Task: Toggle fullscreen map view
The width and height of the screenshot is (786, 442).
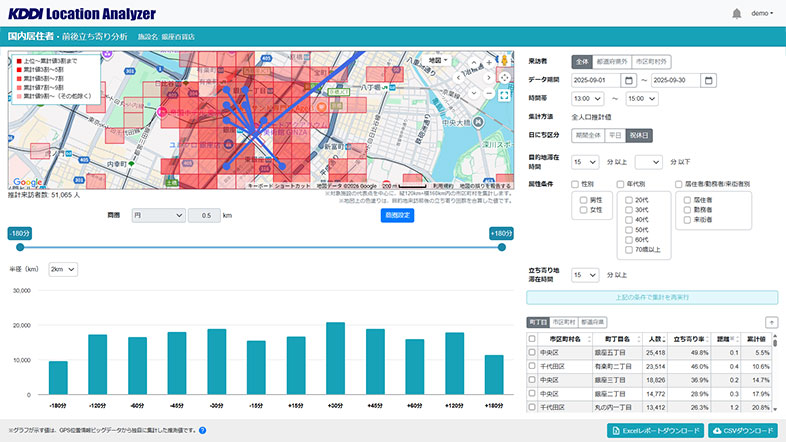Action: (505, 95)
